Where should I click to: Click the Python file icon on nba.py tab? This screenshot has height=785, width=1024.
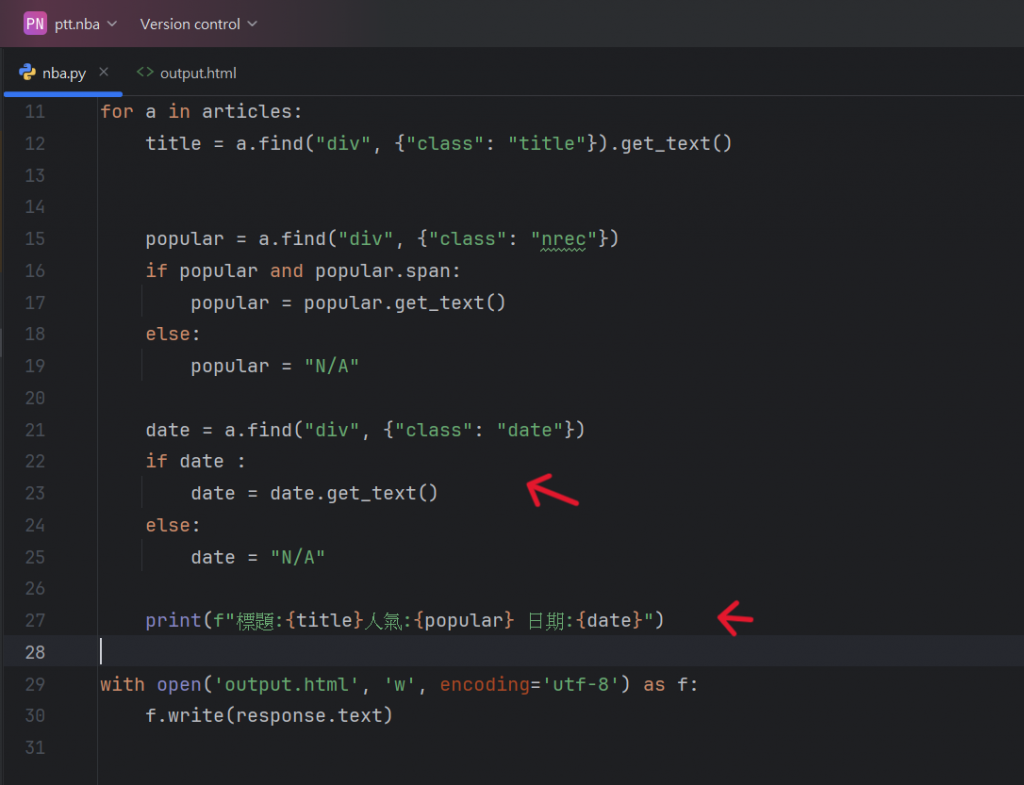(x=27, y=72)
